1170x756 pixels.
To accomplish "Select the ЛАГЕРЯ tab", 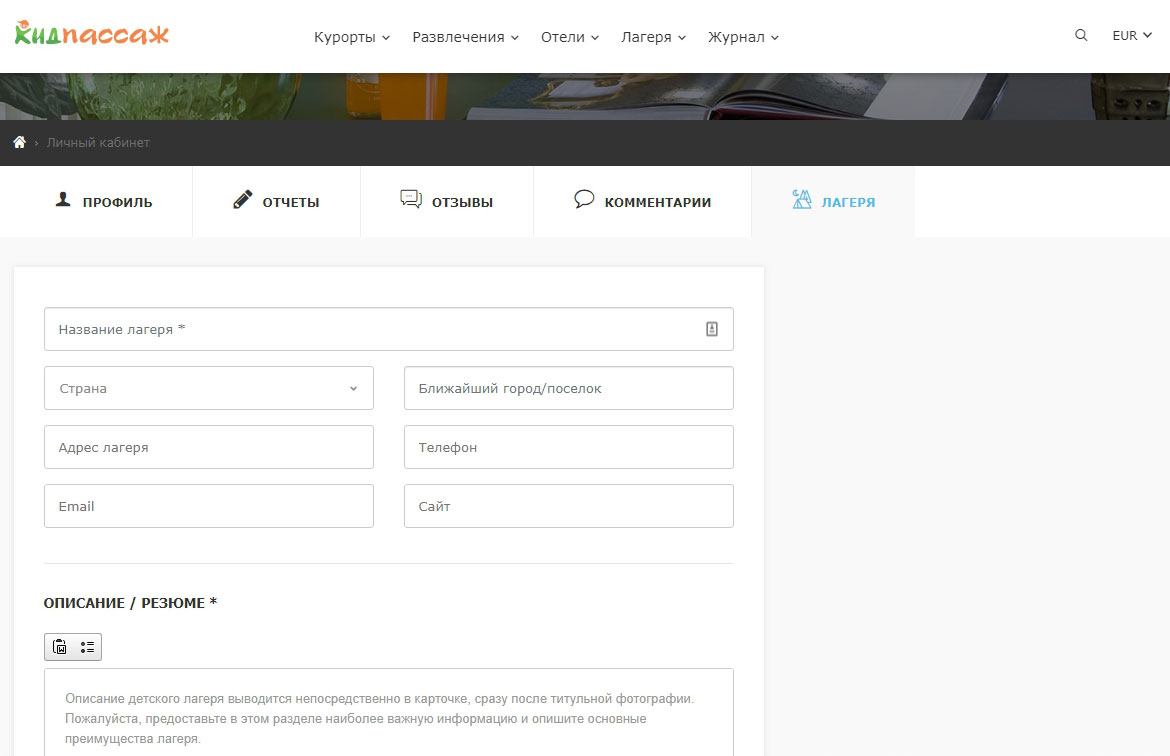I will 833,202.
